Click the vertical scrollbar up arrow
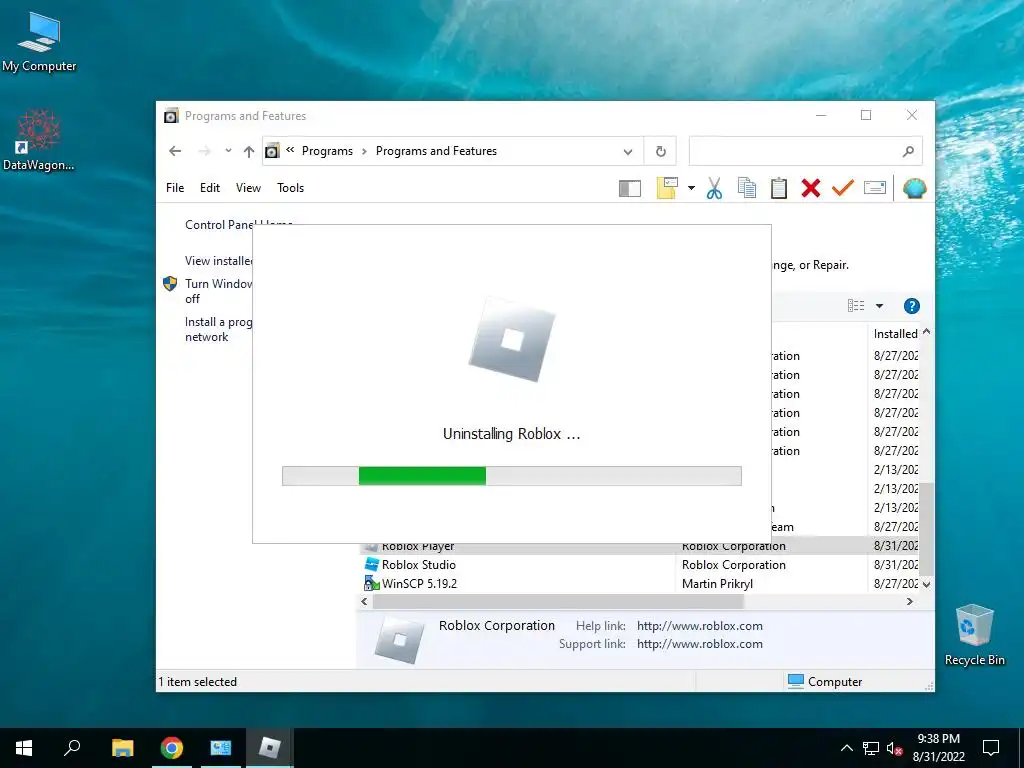 click(x=926, y=332)
